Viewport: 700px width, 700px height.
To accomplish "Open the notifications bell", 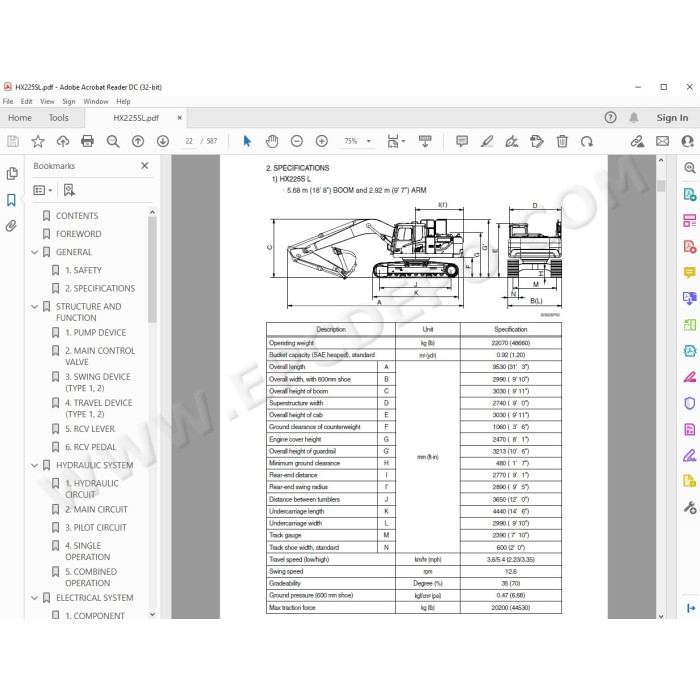I will [633, 117].
